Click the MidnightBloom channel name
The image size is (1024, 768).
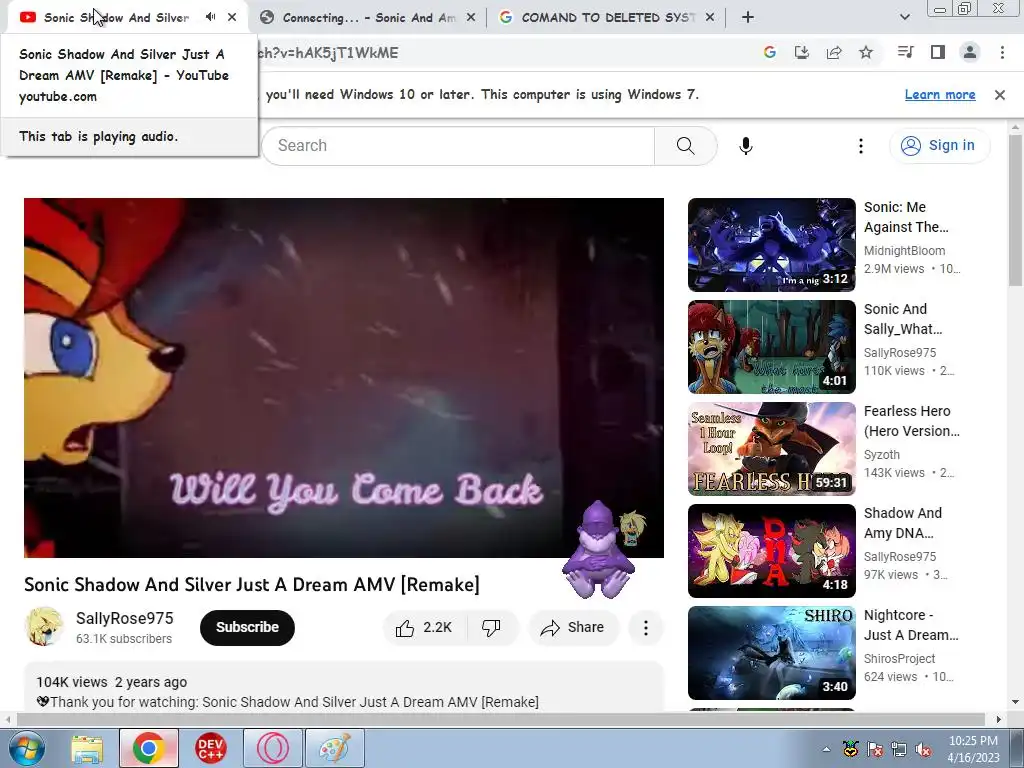(x=904, y=251)
